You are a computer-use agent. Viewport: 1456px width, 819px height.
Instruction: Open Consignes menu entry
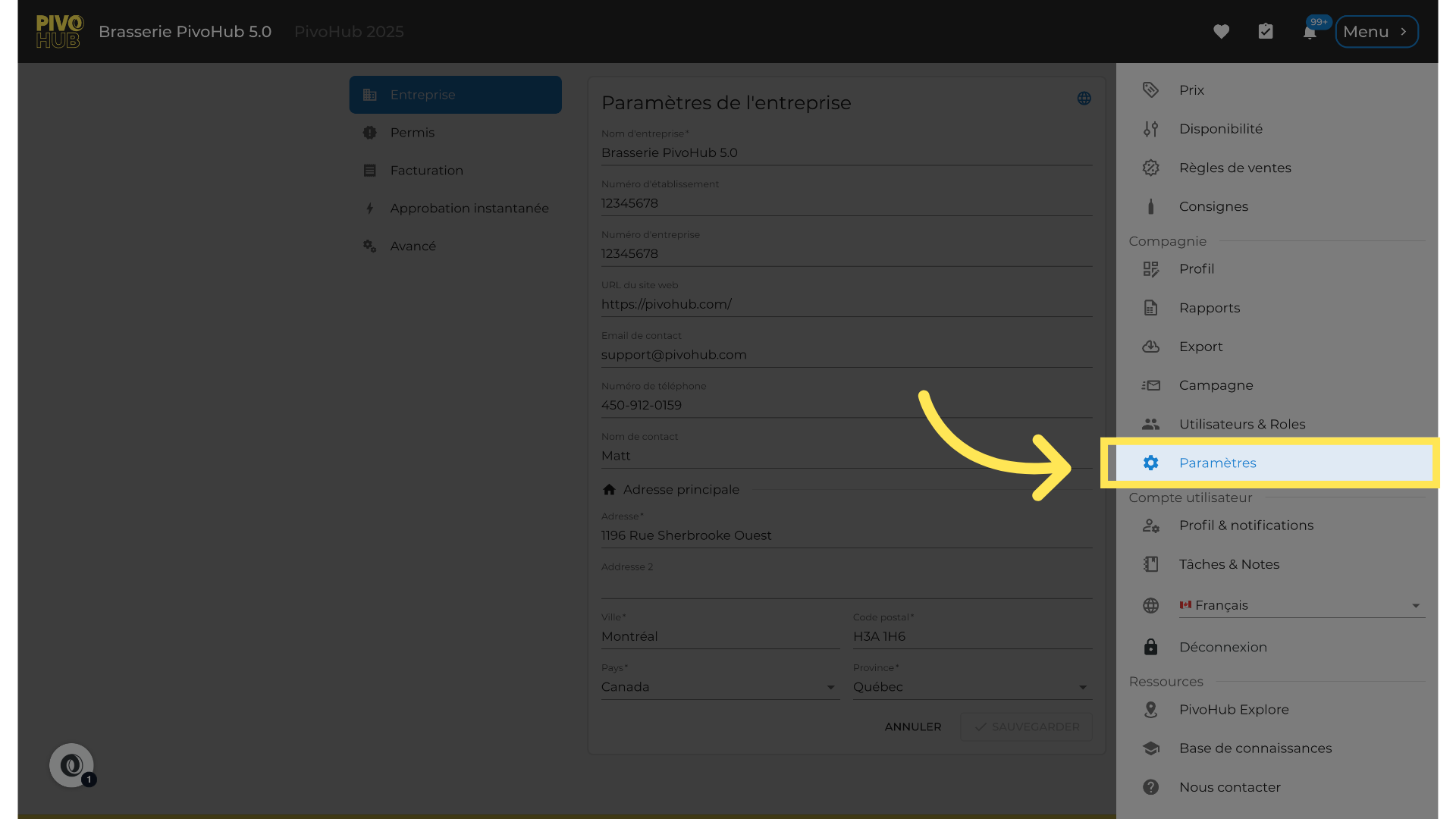point(1213,206)
